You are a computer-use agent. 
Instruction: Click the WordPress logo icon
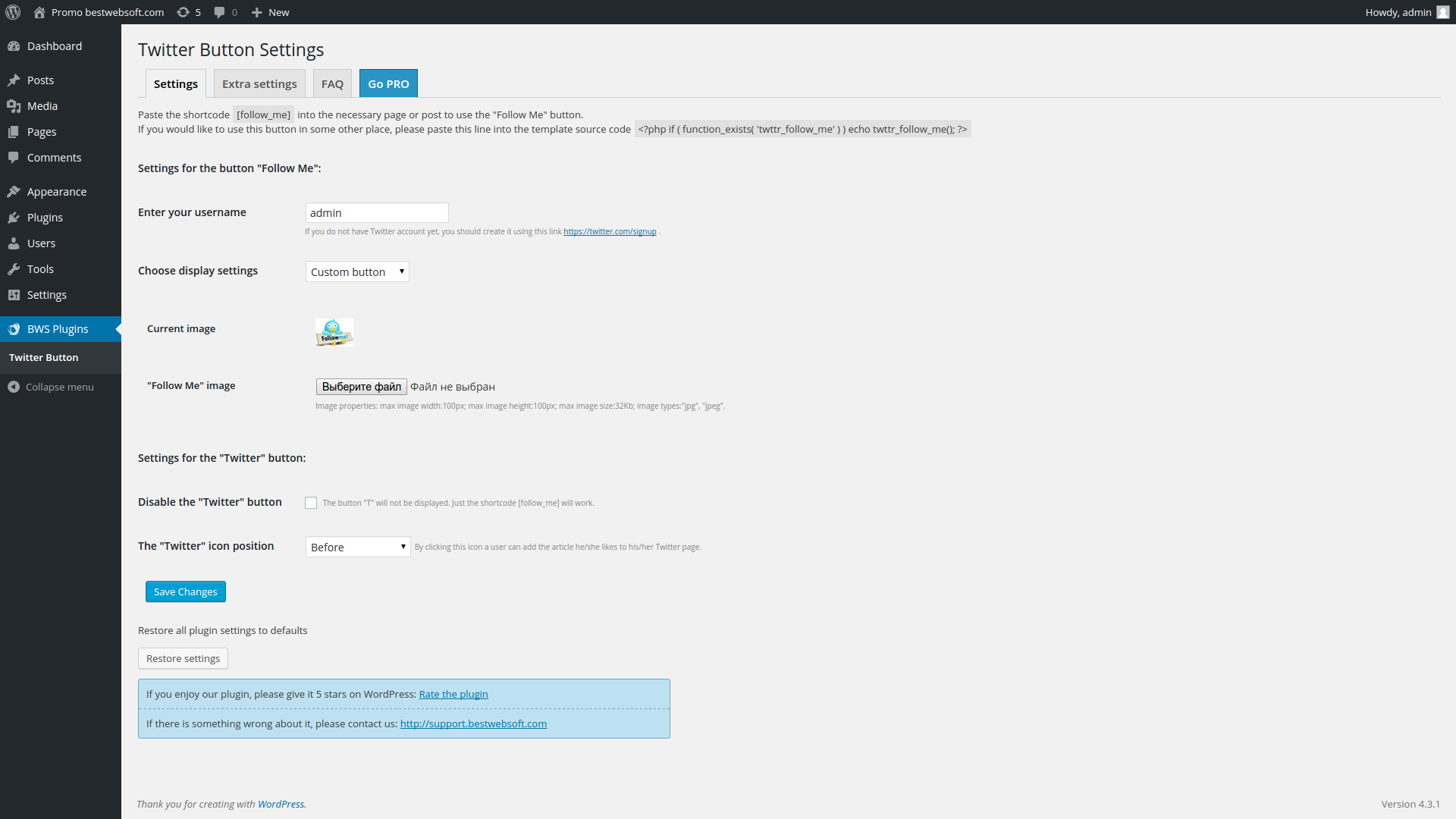13,12
